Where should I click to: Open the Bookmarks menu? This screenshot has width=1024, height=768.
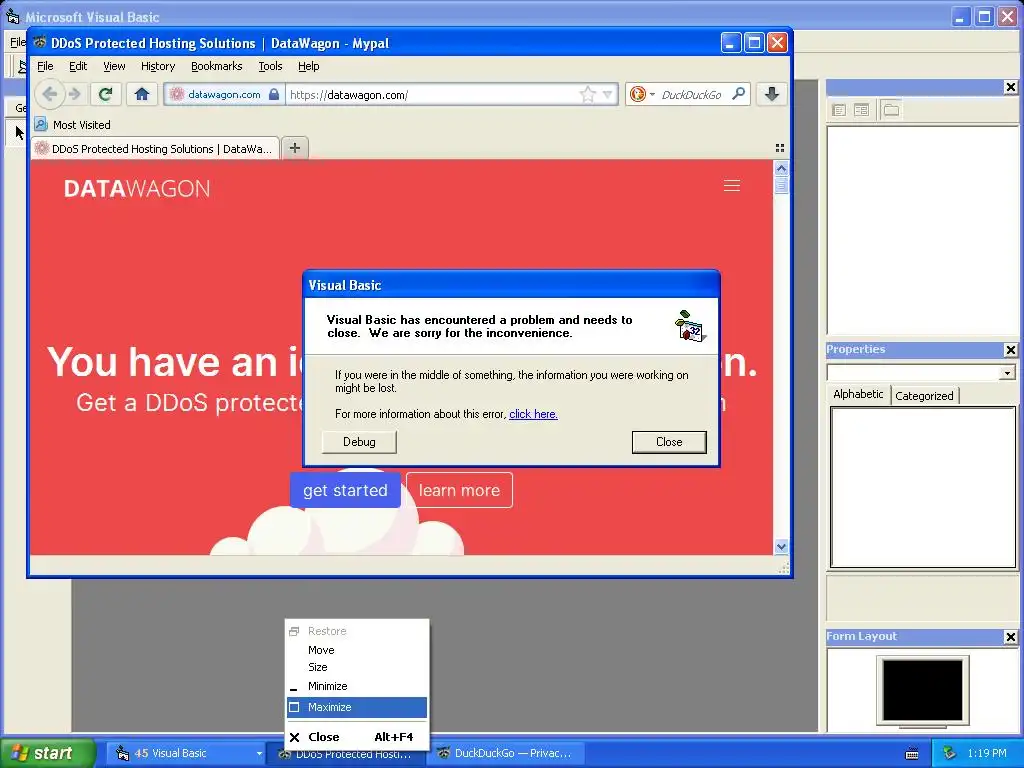tap(216, 66)
